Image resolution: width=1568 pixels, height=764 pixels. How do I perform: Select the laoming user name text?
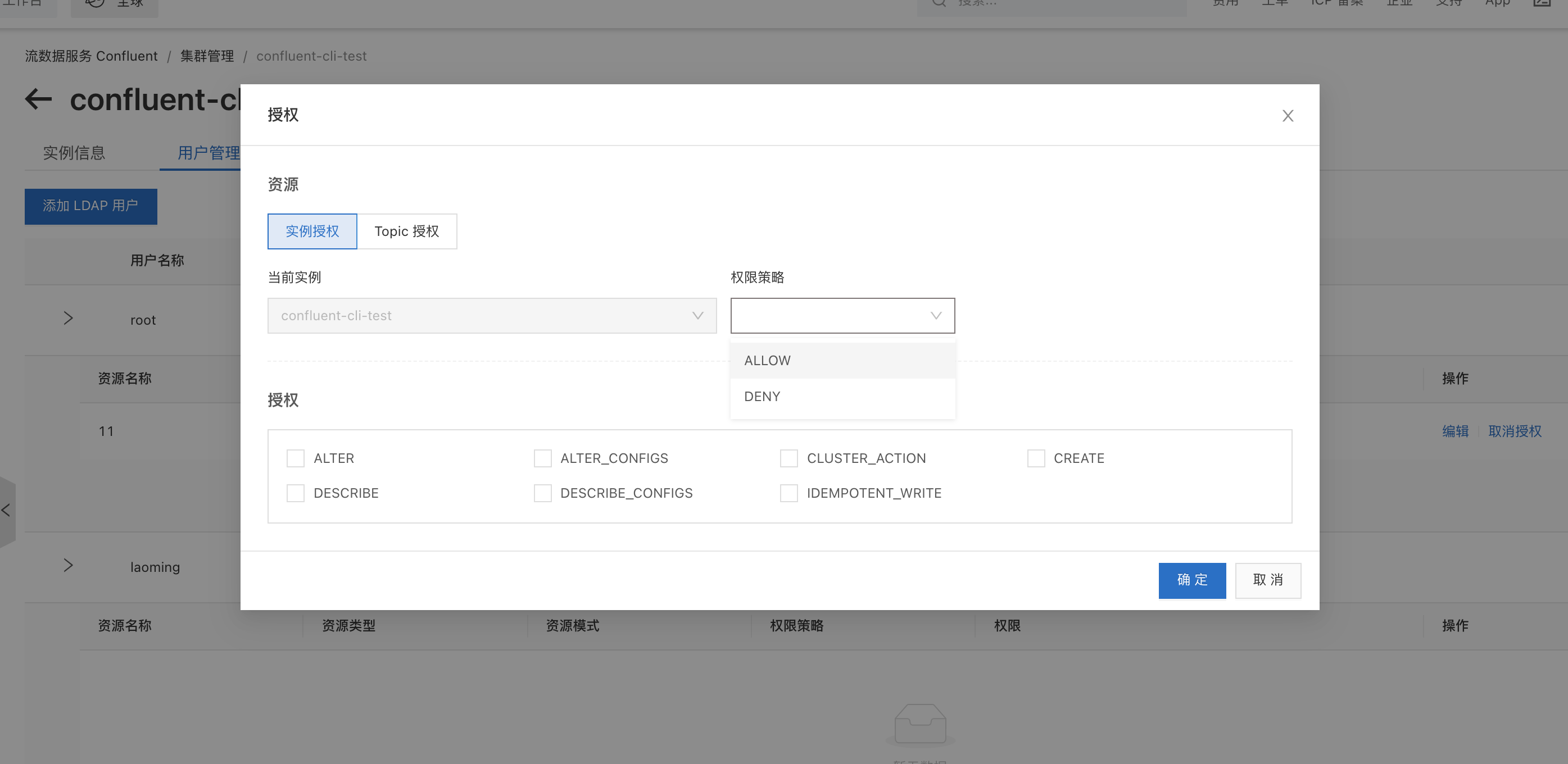[x=155, y=567]
